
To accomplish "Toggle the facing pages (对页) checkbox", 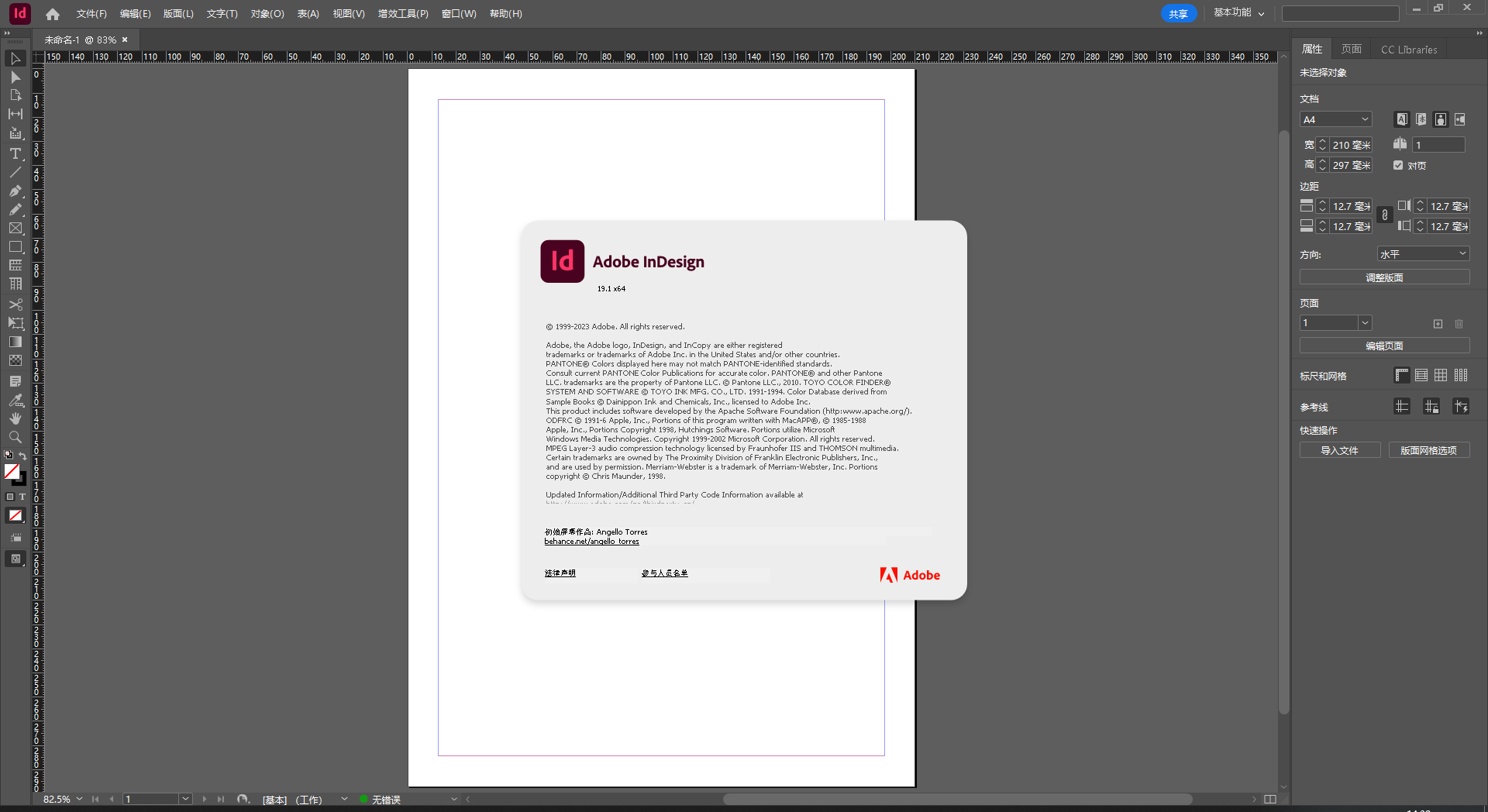I will click(1398, 165).
